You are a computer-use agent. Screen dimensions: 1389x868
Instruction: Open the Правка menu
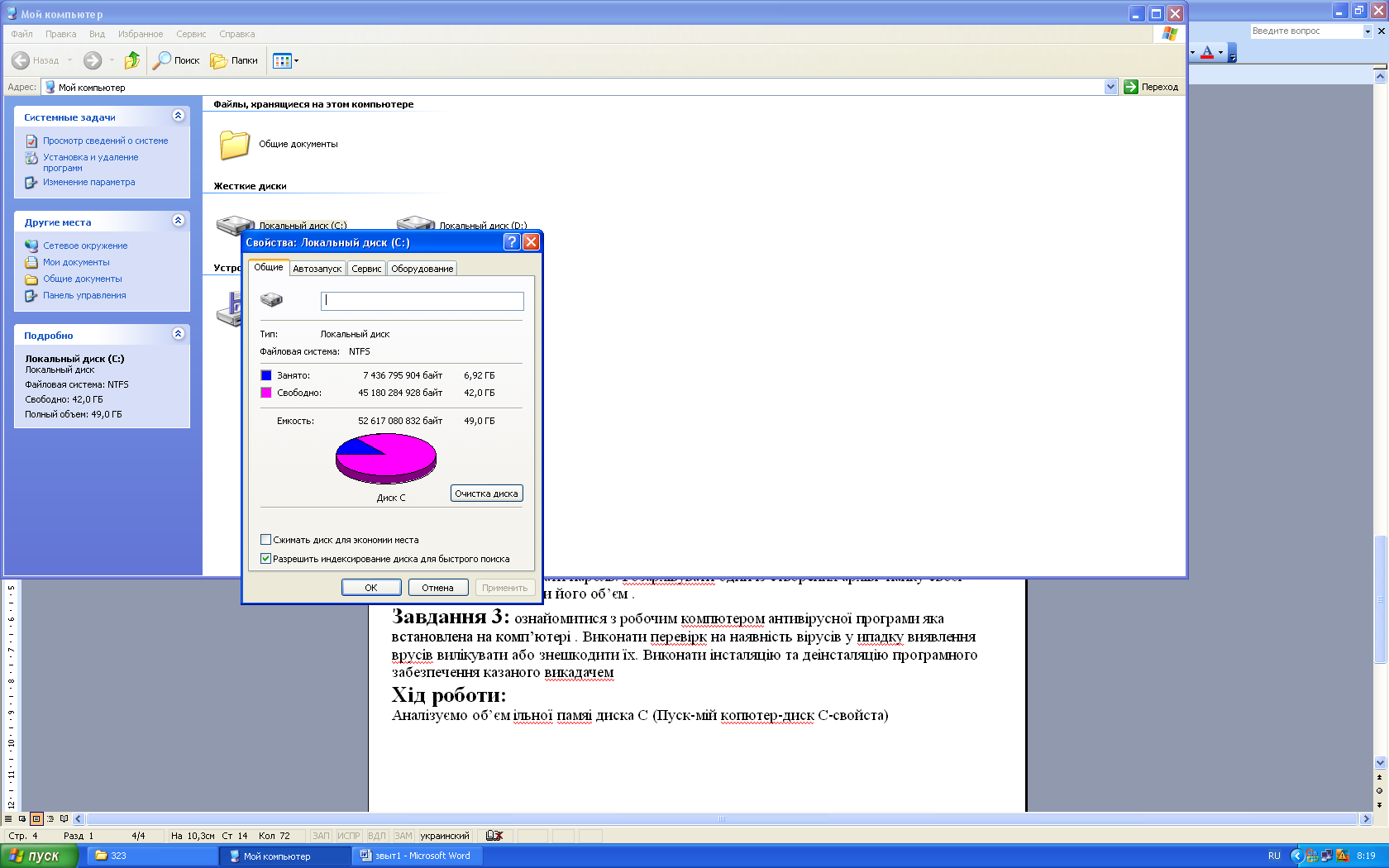coord(60,34)
